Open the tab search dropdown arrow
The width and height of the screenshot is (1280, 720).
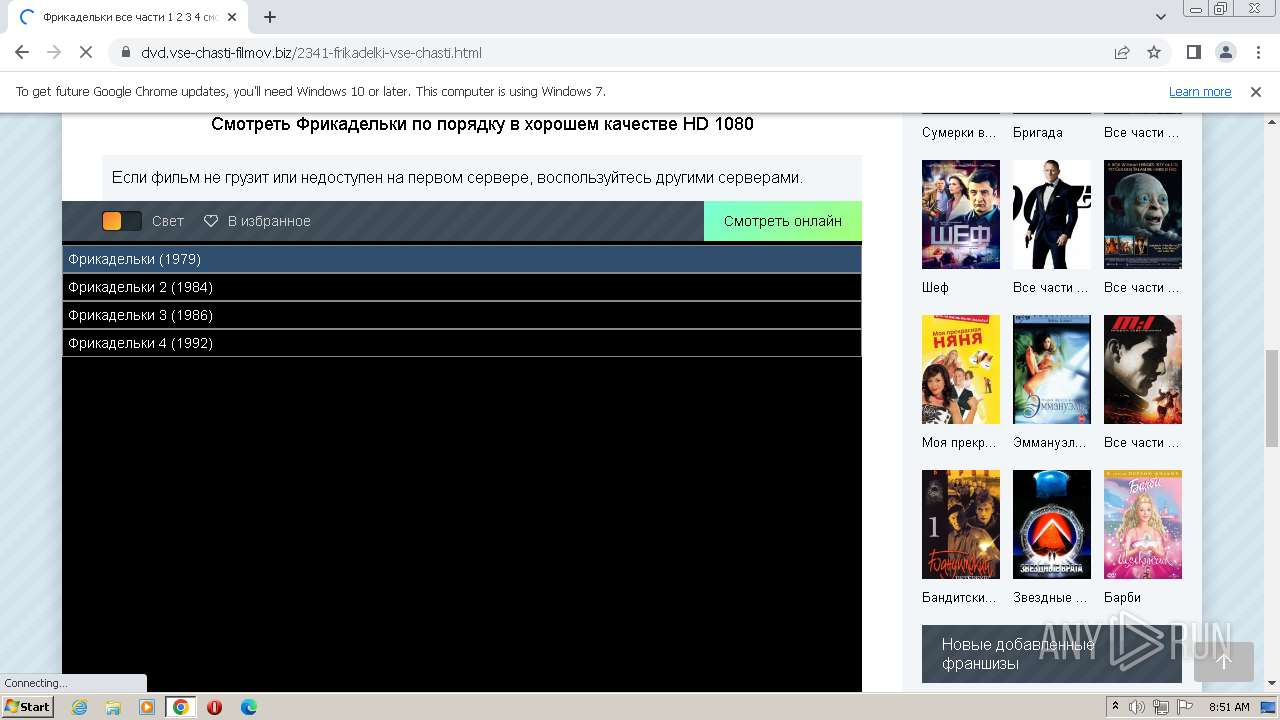coord(1161,17)
